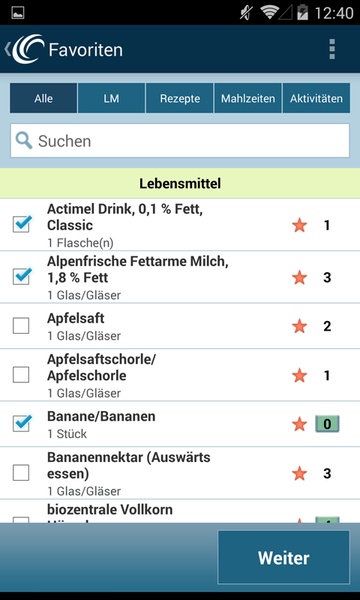Click the magnifier search icon
The height and width of the screenshot is (600, 360).
pos(24,141)
